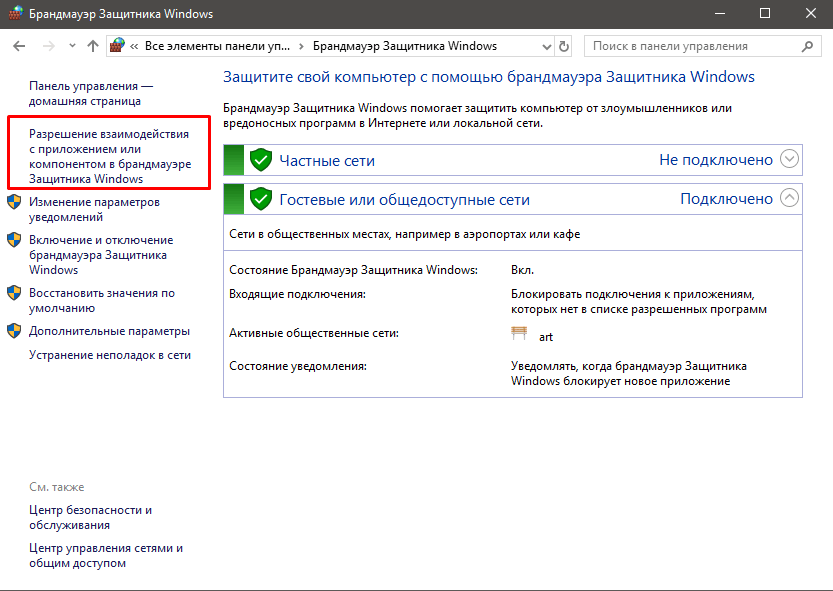Click shield icon beside 'Дополнительные параметры'

pos(14,331)
